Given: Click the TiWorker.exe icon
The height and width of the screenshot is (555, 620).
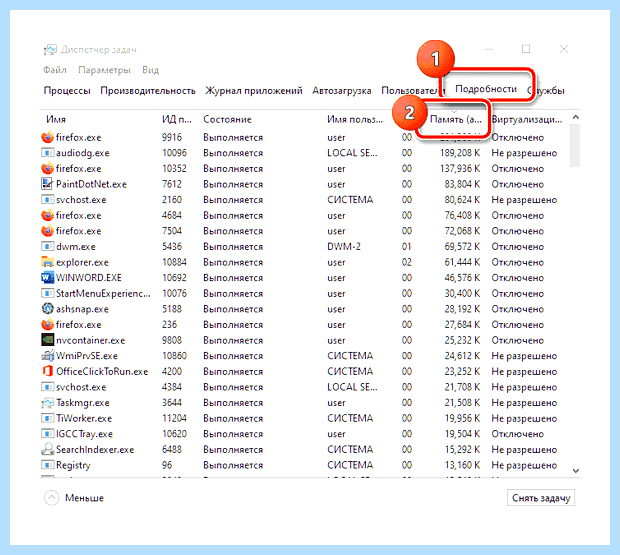Looking at the screenshot, I should point(47,418).
